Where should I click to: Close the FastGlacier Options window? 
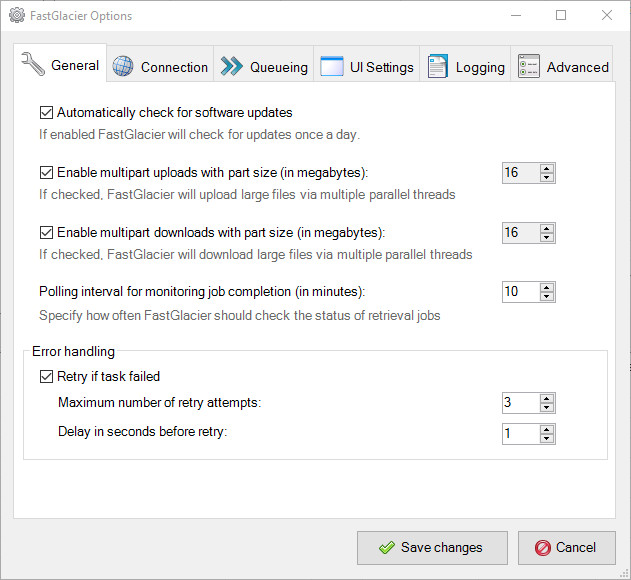pyautogui.click(x=607, y=16)
